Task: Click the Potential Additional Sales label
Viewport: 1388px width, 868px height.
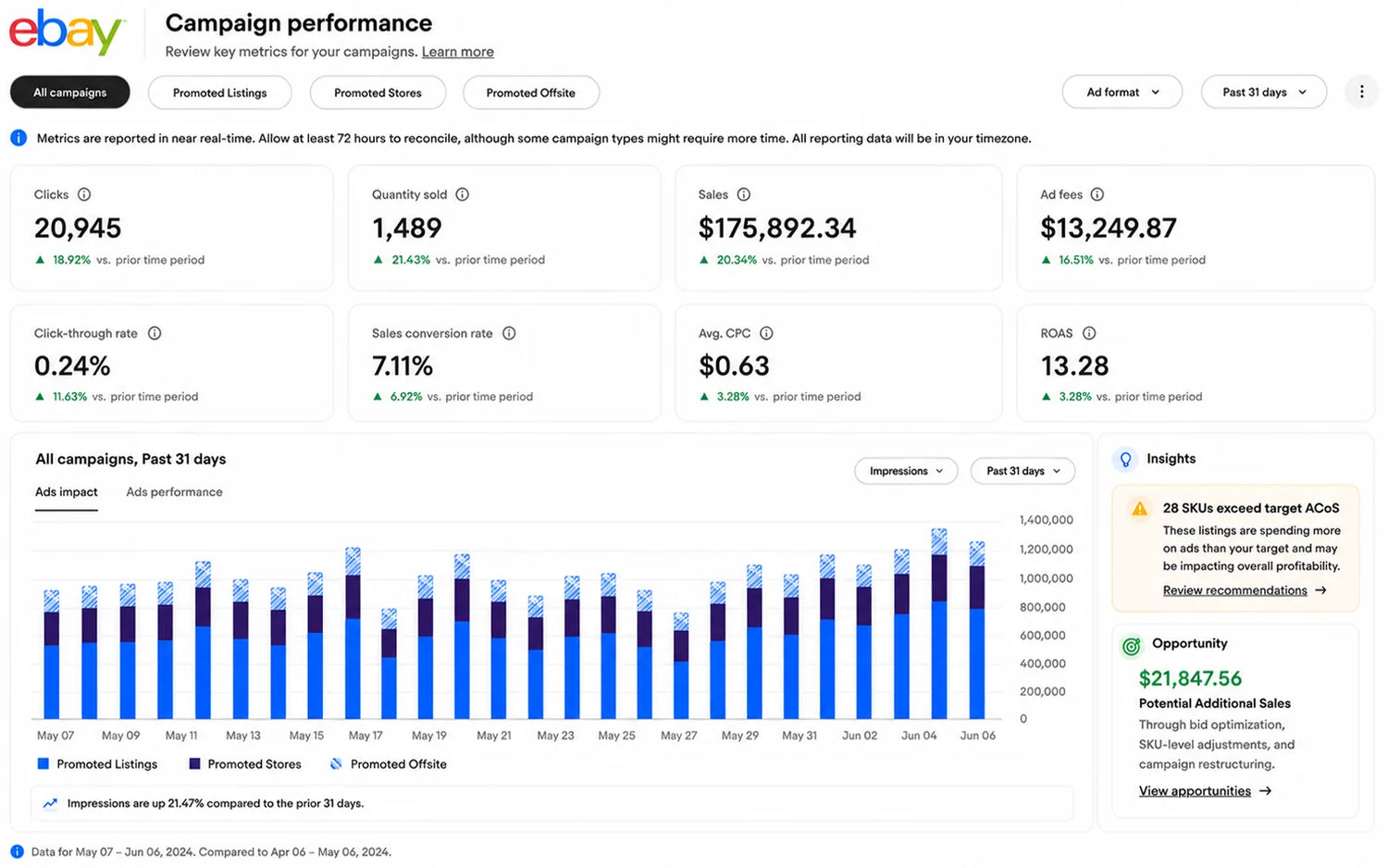Action: (1215, 703)
